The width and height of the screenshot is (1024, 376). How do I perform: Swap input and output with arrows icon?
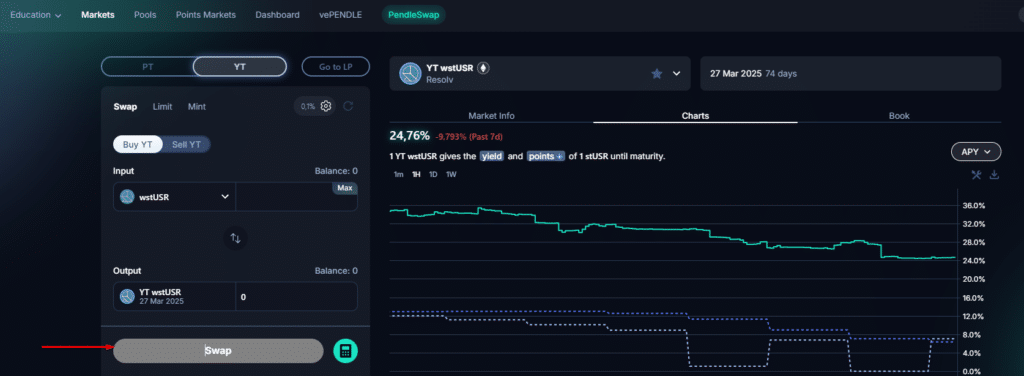236,238
